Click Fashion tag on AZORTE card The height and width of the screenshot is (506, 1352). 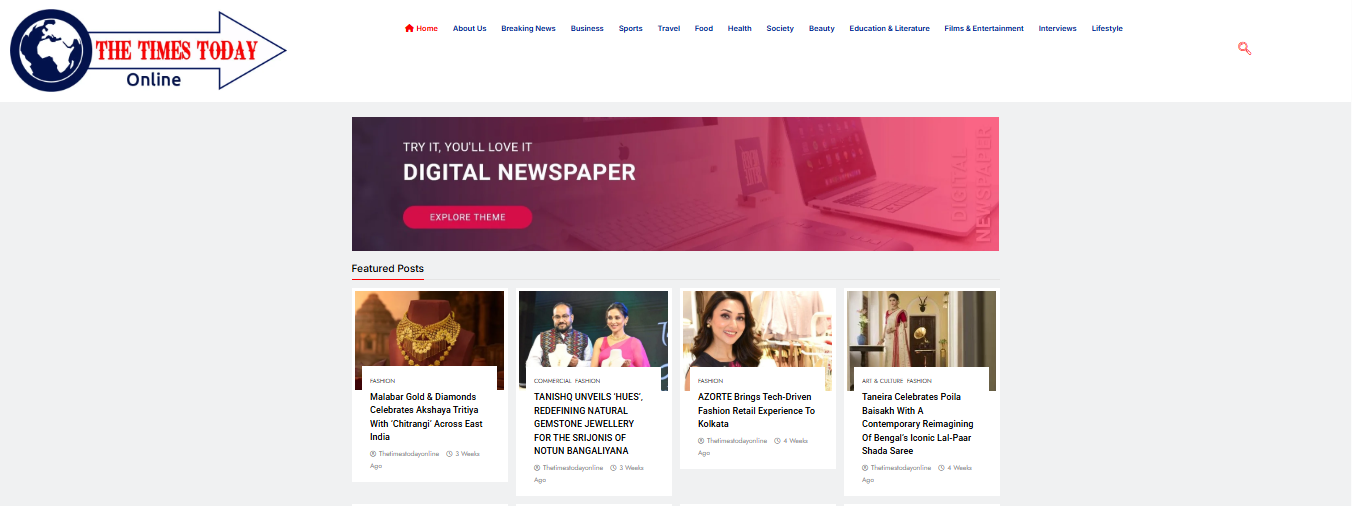coord(710,381)
